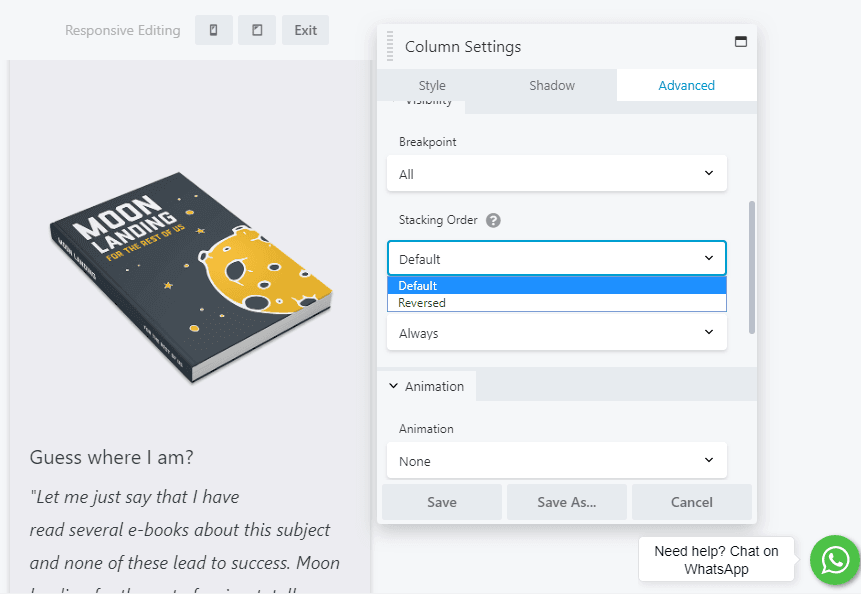Click the Need help Chat on WhatsApp bubble
This screenshot has height=594, width=861.
point(716,559)
